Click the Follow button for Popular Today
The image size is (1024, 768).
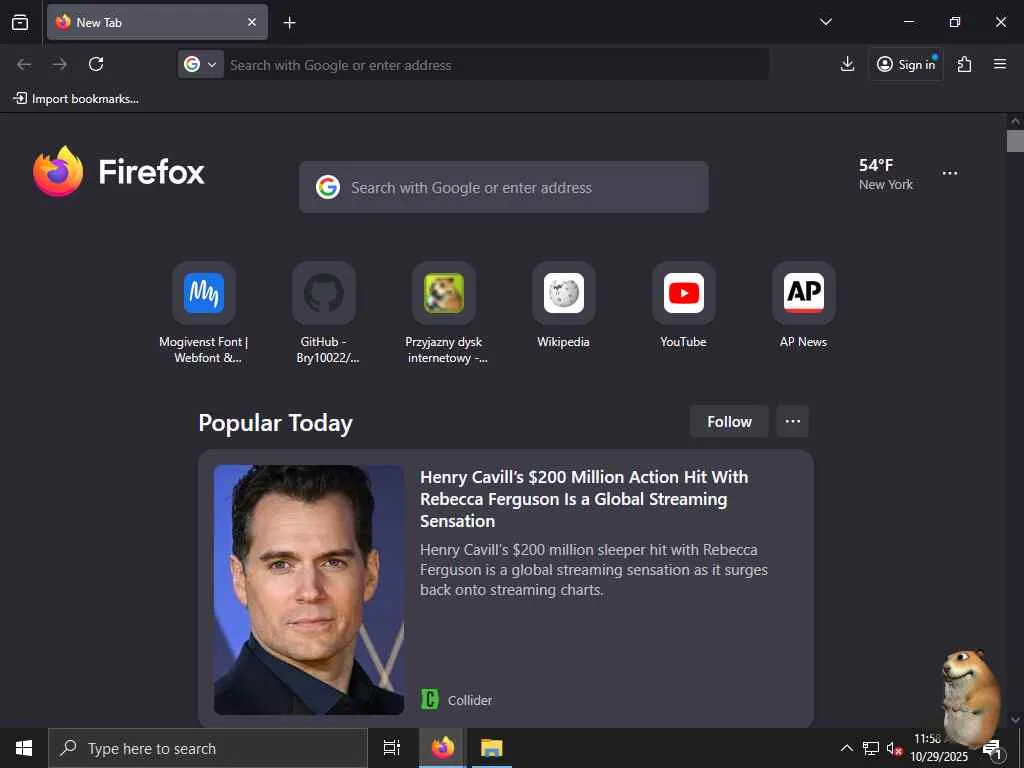click(729, 422)
